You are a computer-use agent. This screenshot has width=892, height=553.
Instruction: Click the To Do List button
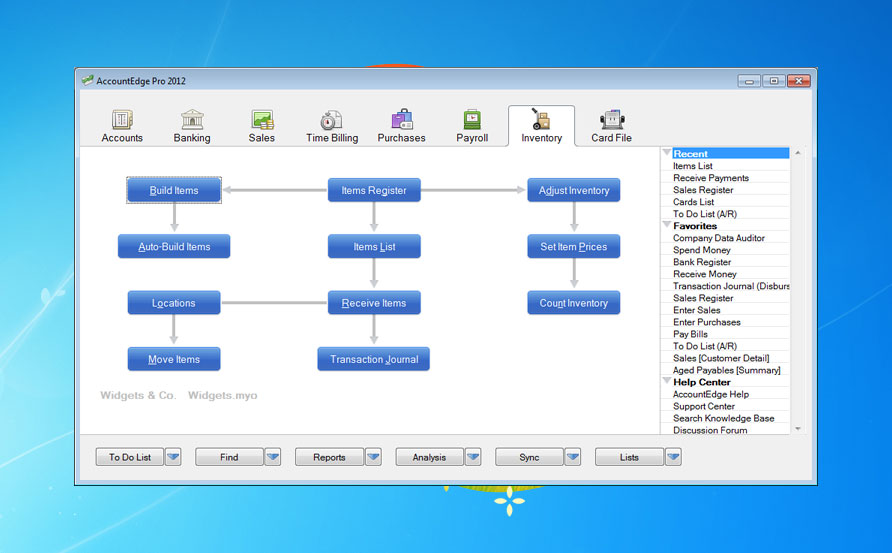pos(130,457)
